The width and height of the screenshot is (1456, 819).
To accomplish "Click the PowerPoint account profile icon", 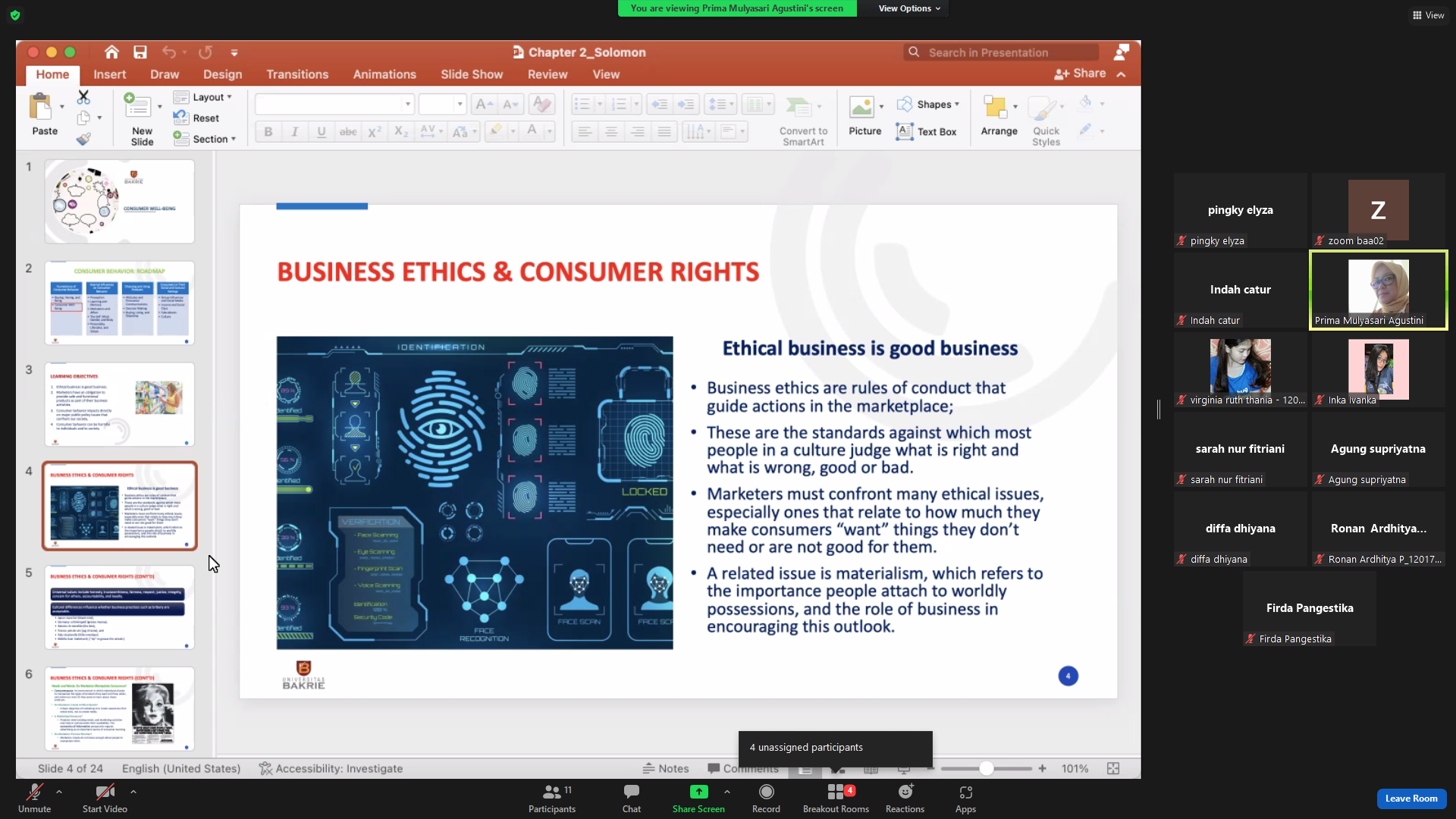I will point(1122,52).
